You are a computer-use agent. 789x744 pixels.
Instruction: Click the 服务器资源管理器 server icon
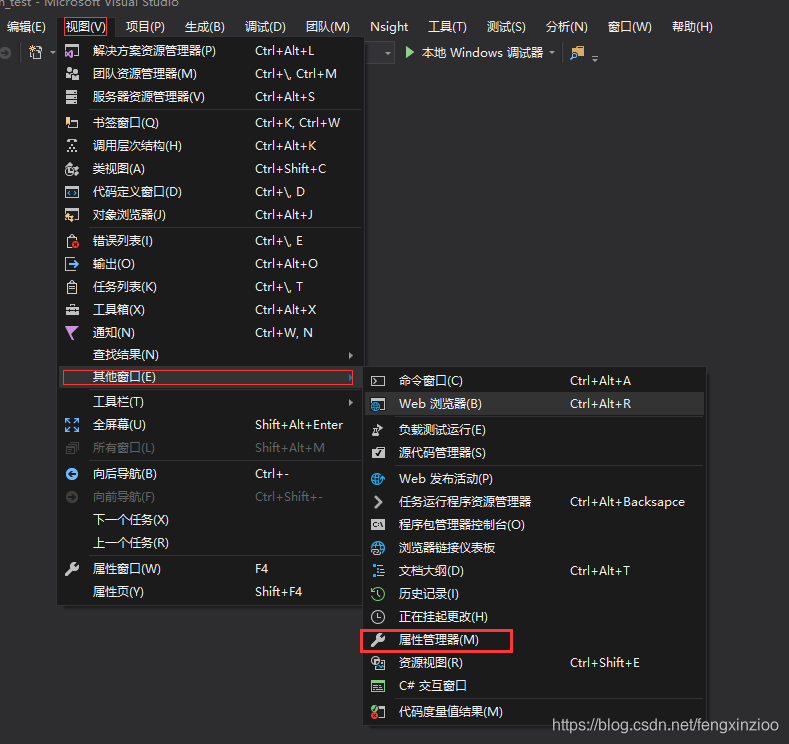pyautogui.click(x=72, y=97)
